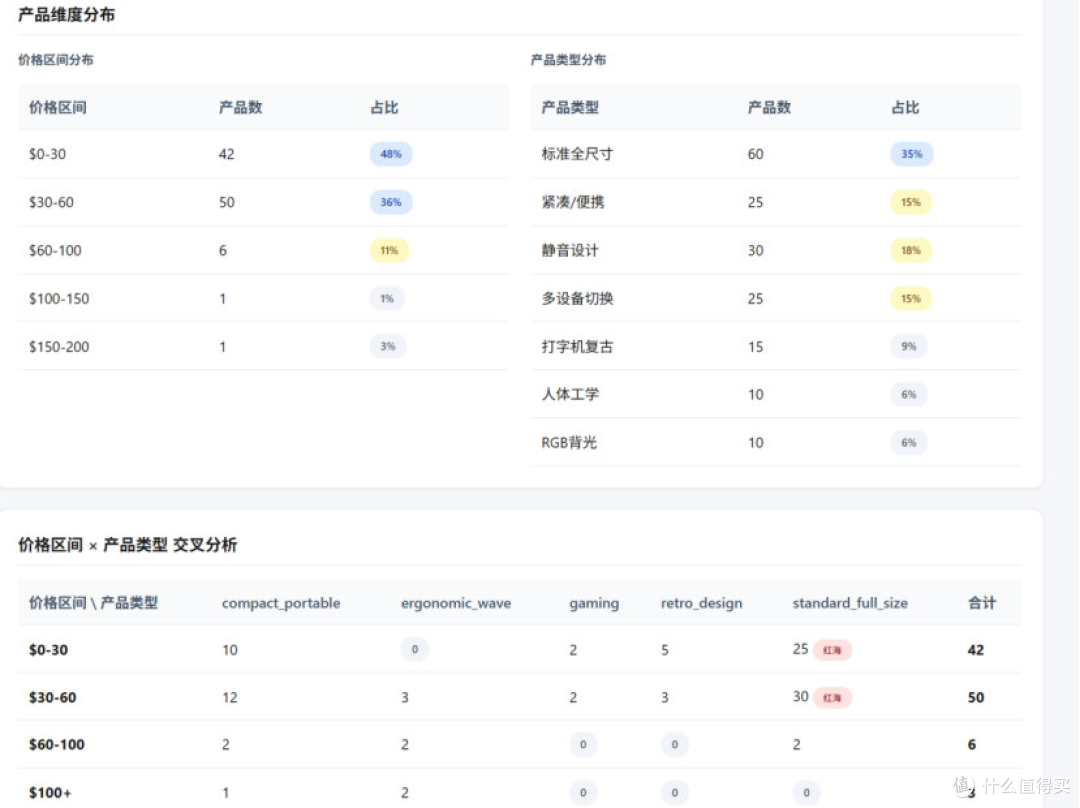This screenshot has height=808, width=1080.
Task: Click the 价格区间 \ 产品类型 header cell
Action: [x=94, y=603]
